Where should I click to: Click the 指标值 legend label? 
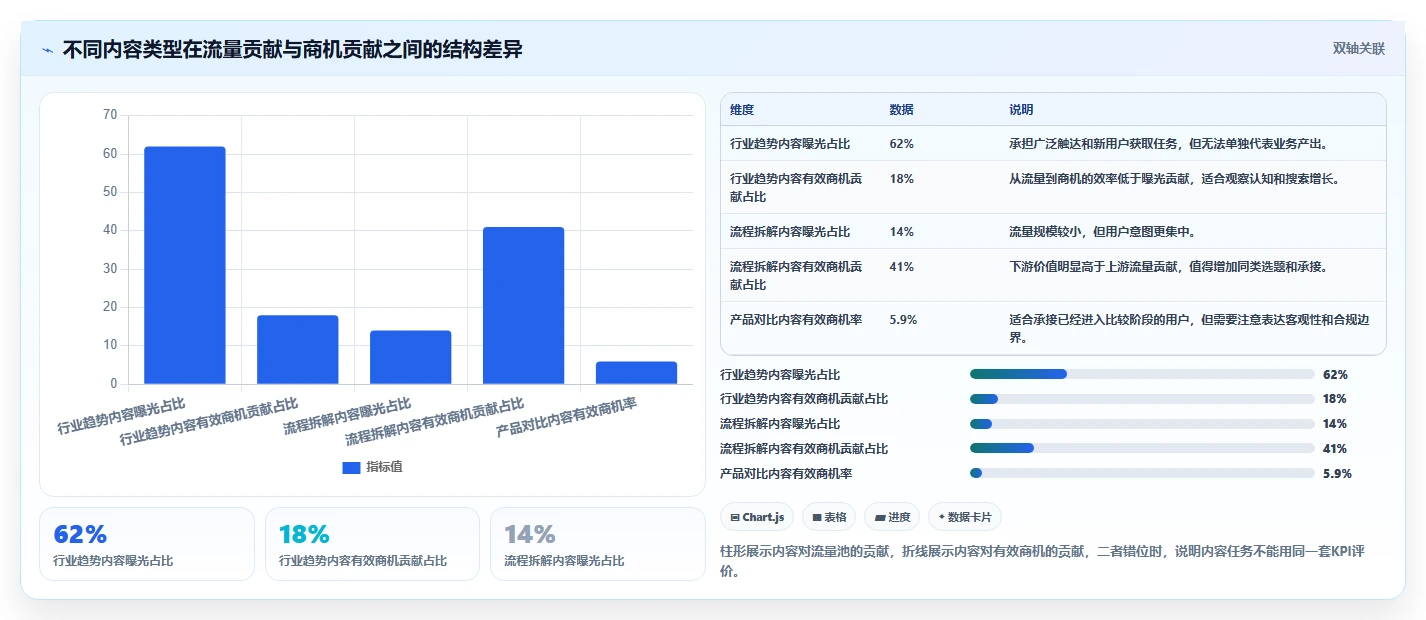pos(384,467)
